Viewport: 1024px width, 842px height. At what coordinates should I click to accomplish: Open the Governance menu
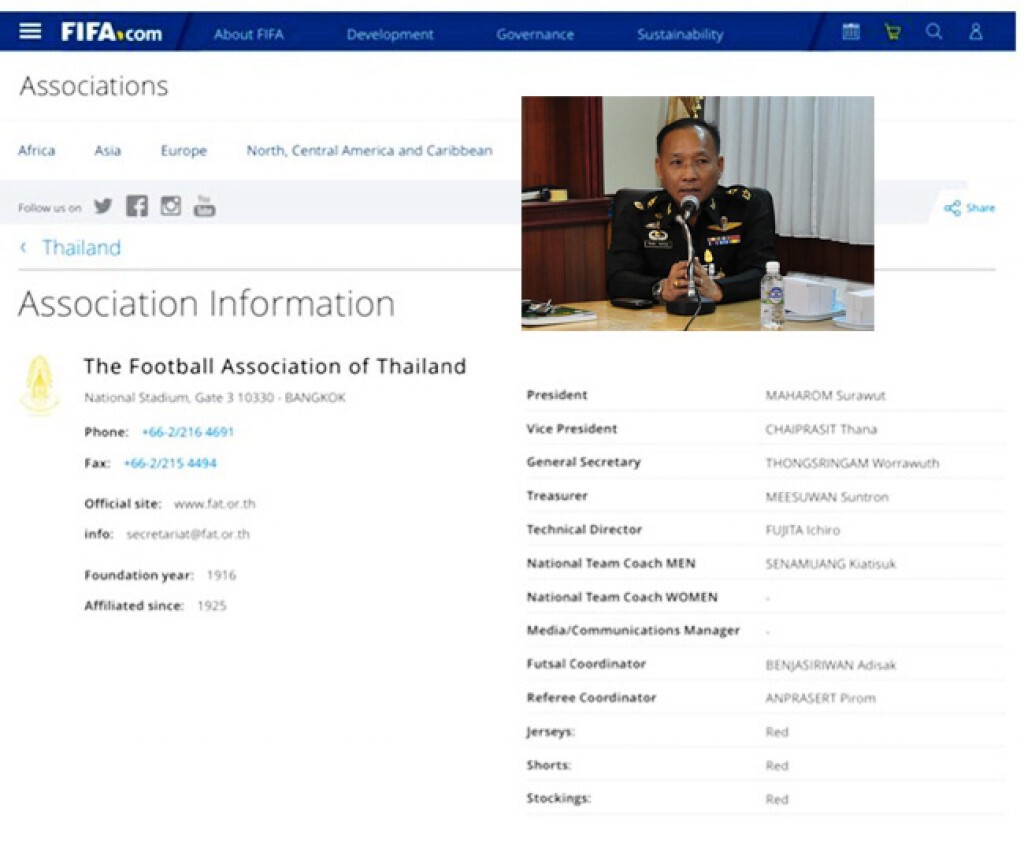point(535,35)
